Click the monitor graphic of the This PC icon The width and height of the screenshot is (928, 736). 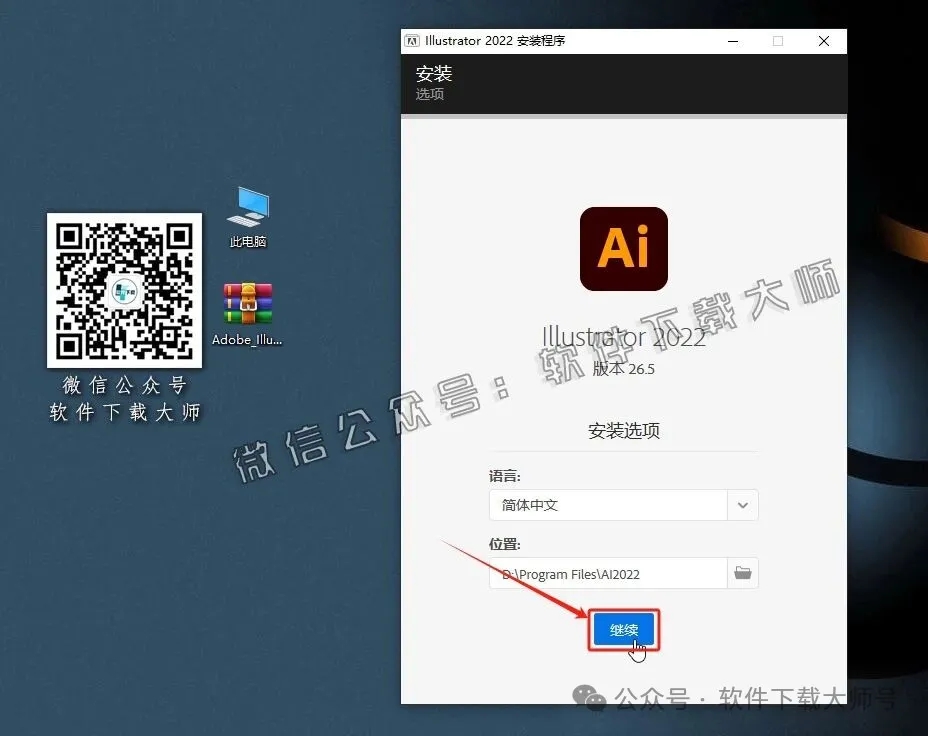(x=246, y=205)
